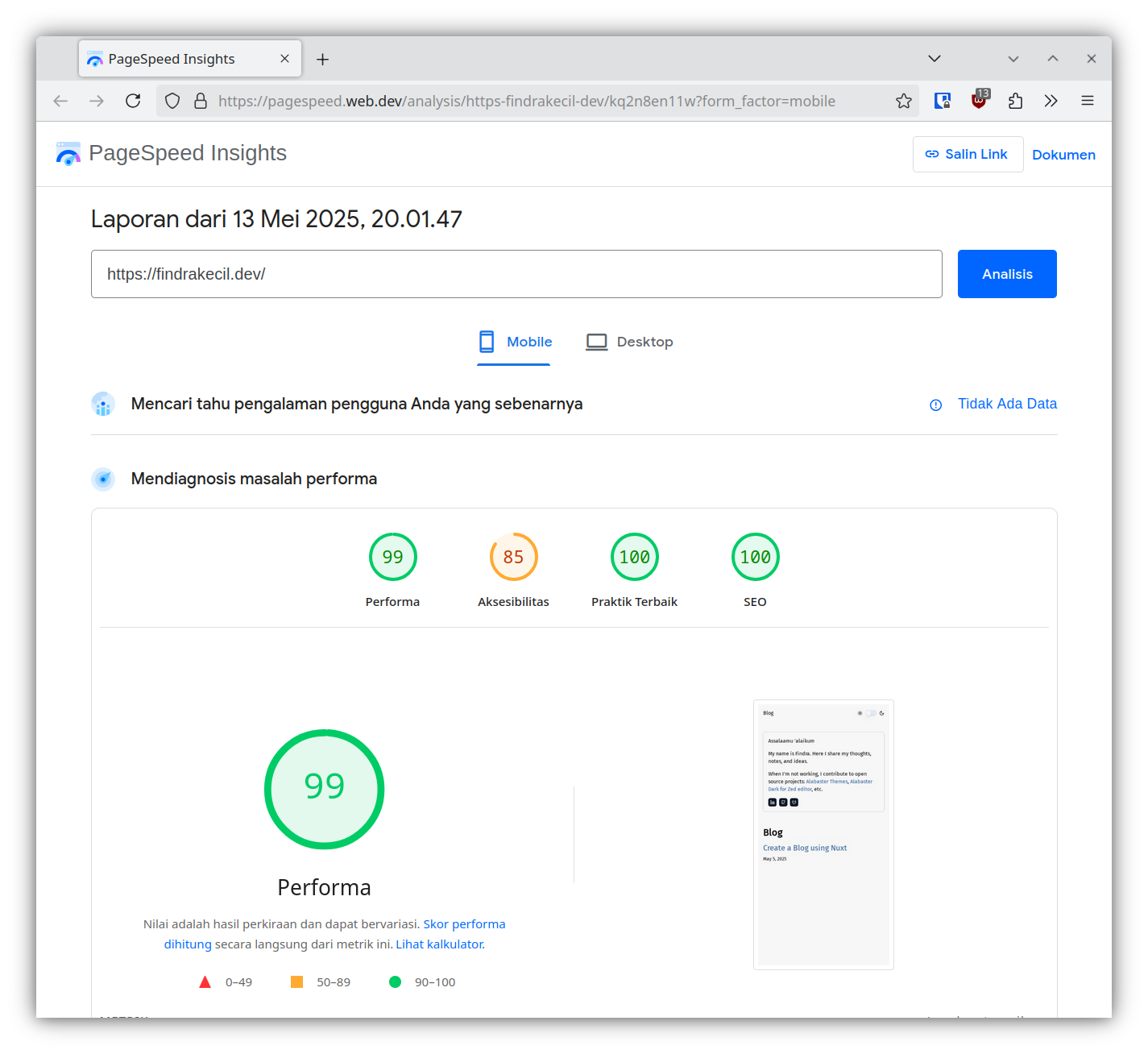Jump to the Aksesibilitas 85 score gauge
Viewport: 1148px width, 1054px height.
(x=513, y=557)
